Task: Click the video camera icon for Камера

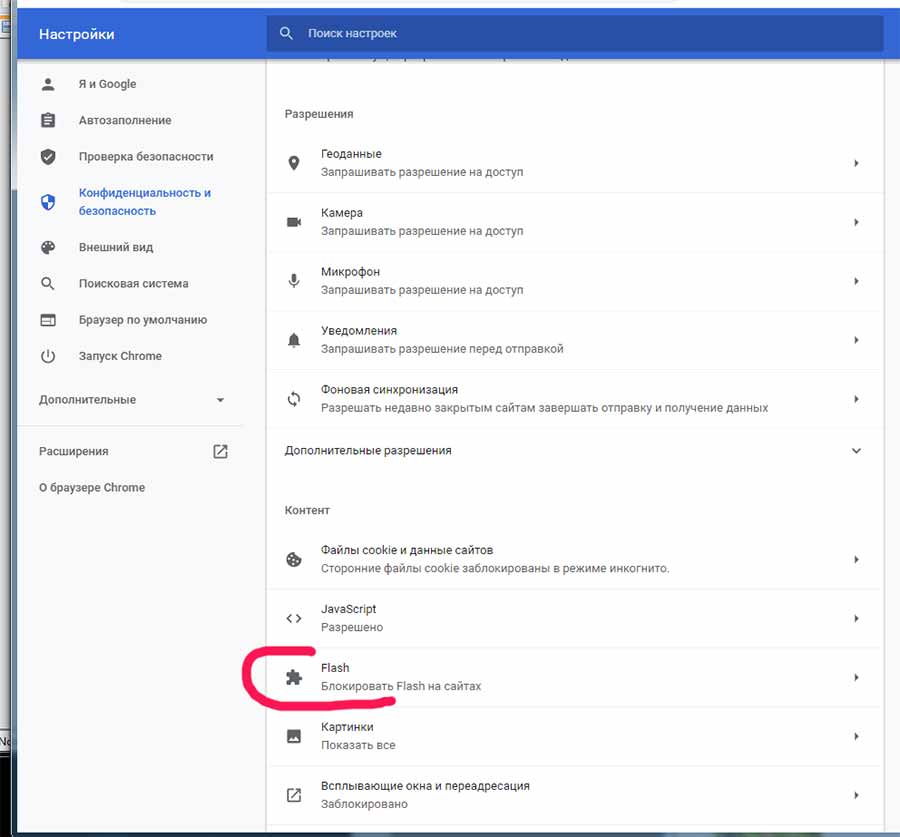Action: [x=294, y=222]
